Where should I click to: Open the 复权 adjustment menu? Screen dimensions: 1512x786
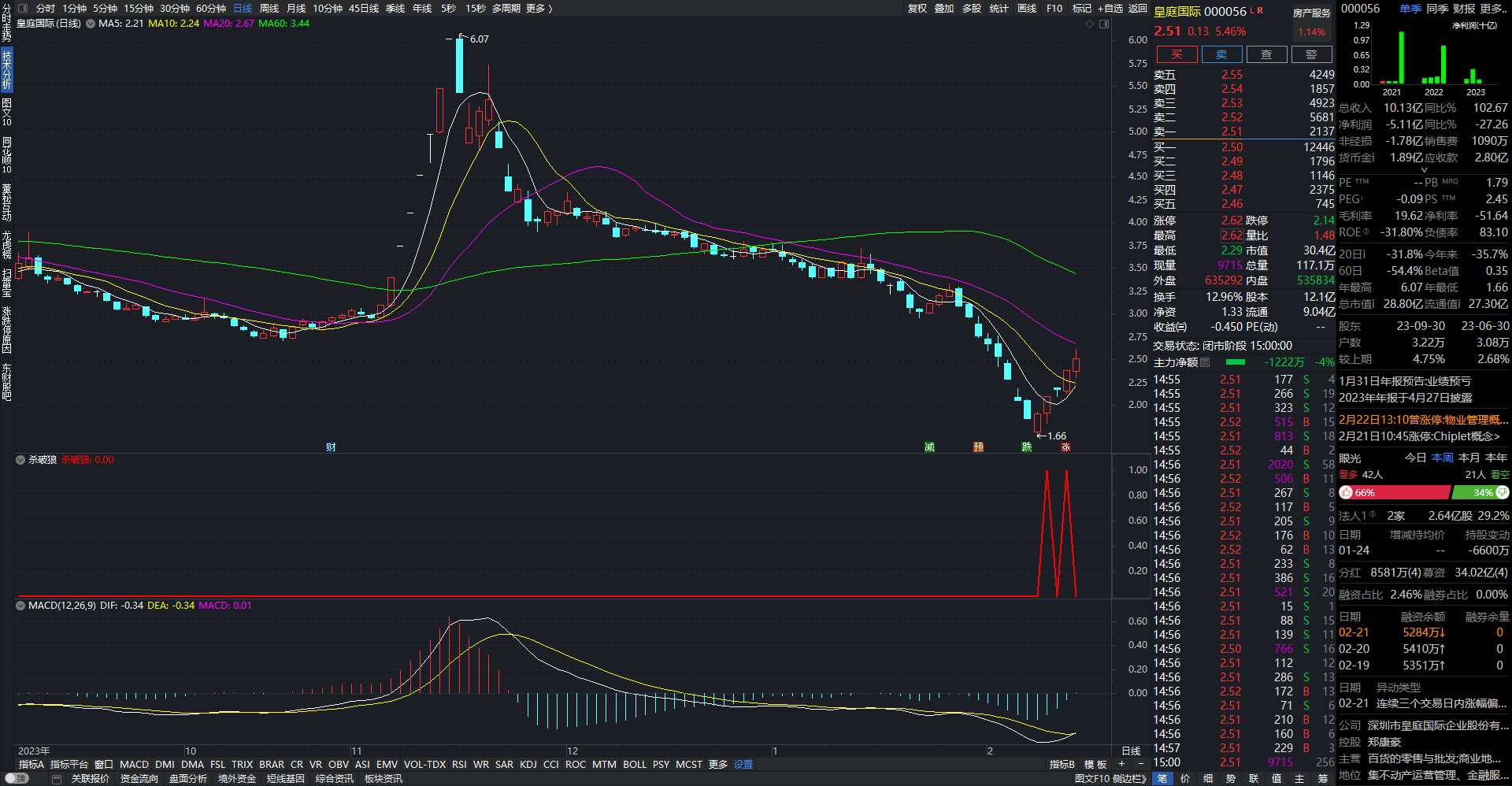917,9
